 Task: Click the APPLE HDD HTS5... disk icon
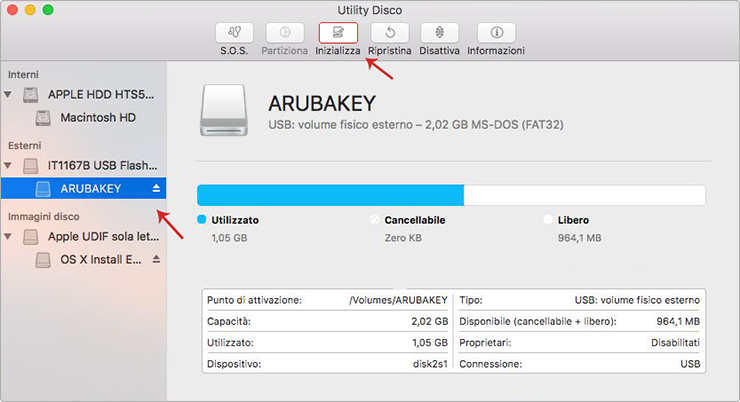pyautogui.click(x=31, y=95)
